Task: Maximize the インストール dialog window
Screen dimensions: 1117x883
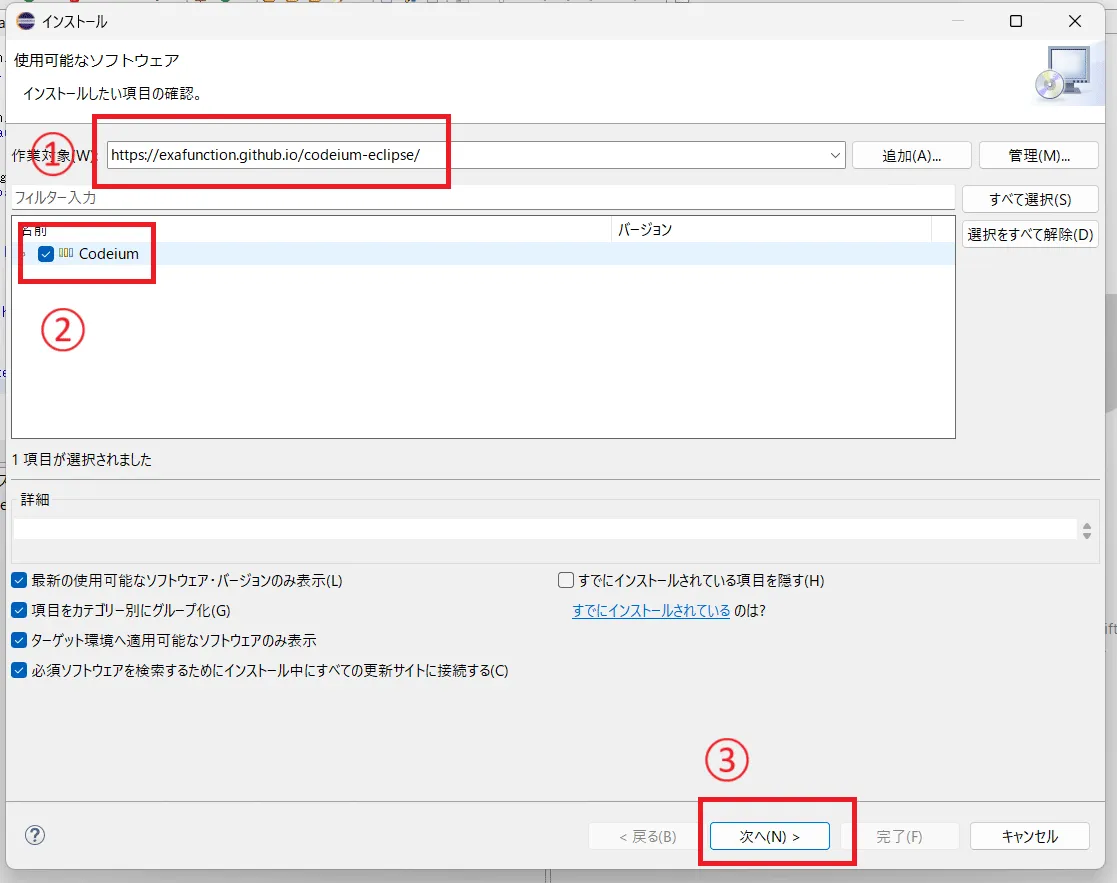Action: [x=1016, y=21]
